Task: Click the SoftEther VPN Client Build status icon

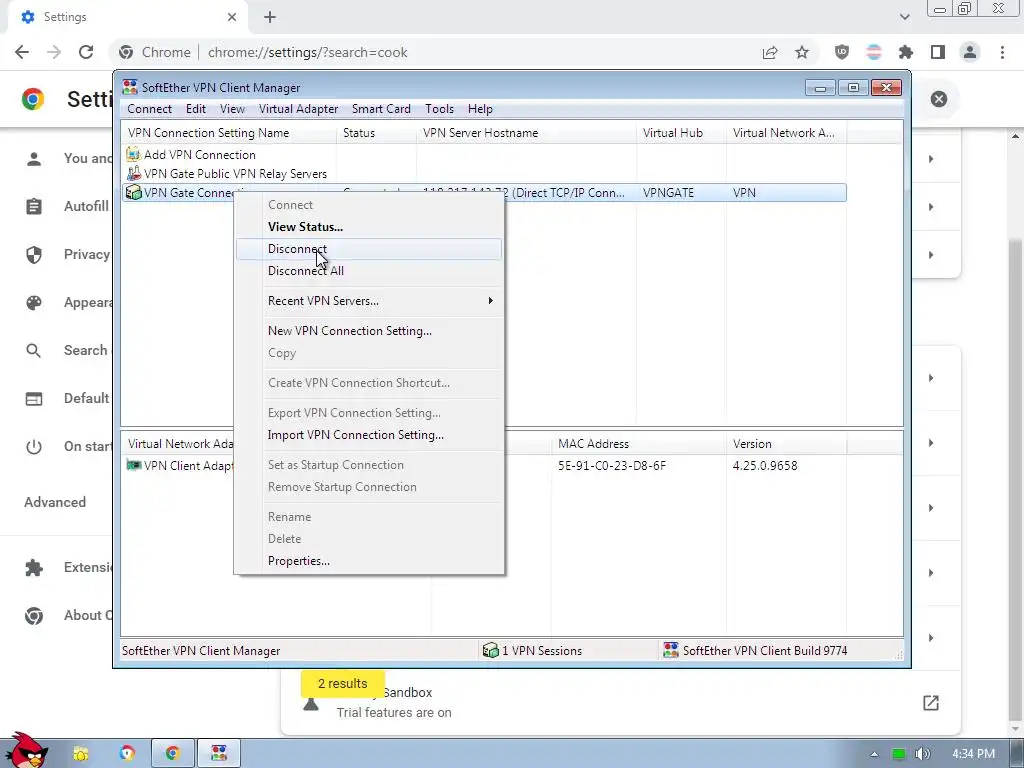Action: click(x=671, y=650)
